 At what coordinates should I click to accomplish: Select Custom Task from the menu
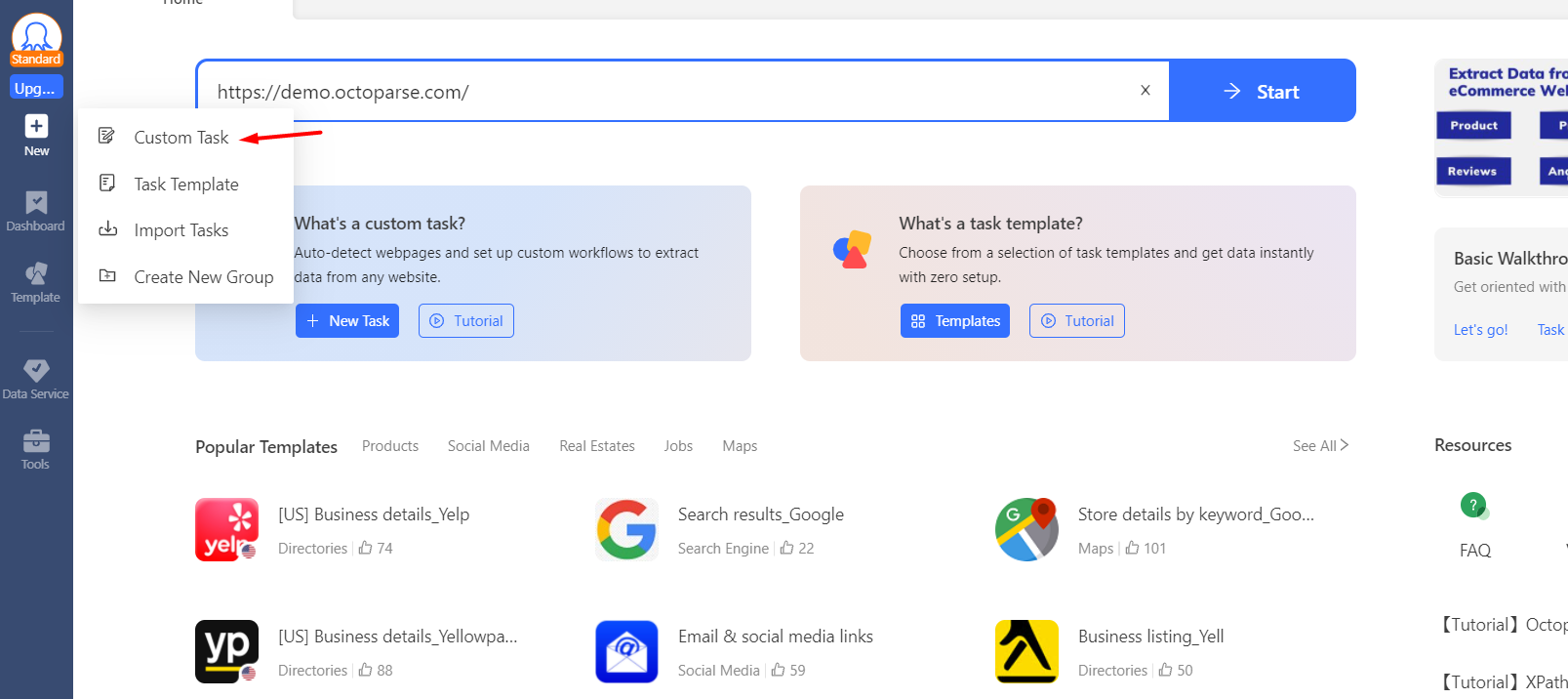click(x=181, y=138)
